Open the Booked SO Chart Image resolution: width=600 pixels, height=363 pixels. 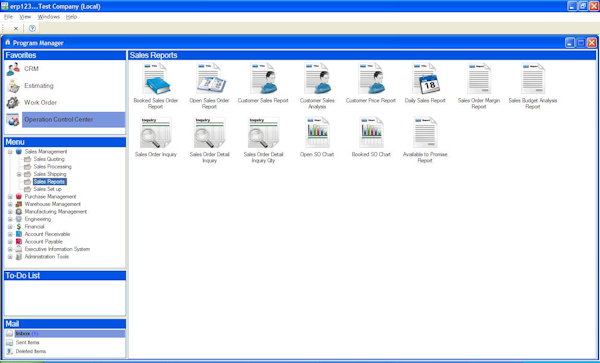click(371, 133)
